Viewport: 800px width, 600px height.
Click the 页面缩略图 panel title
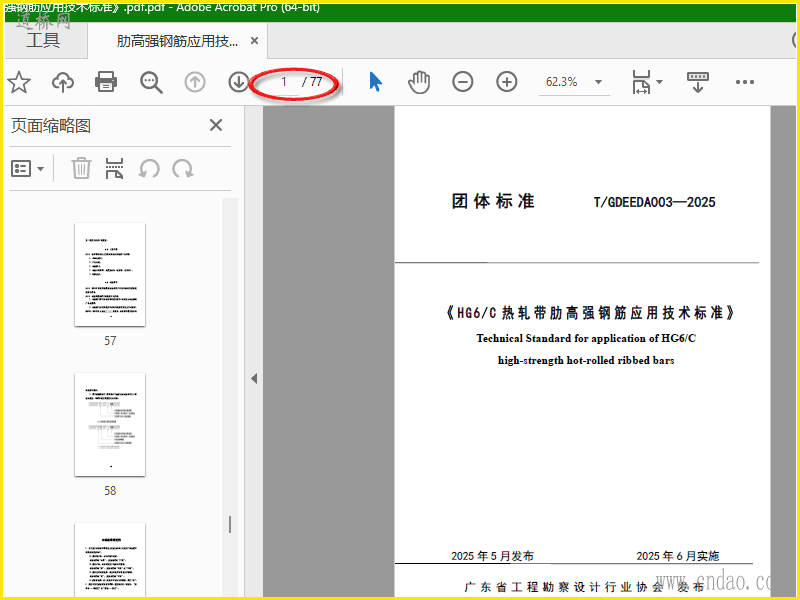51,126
